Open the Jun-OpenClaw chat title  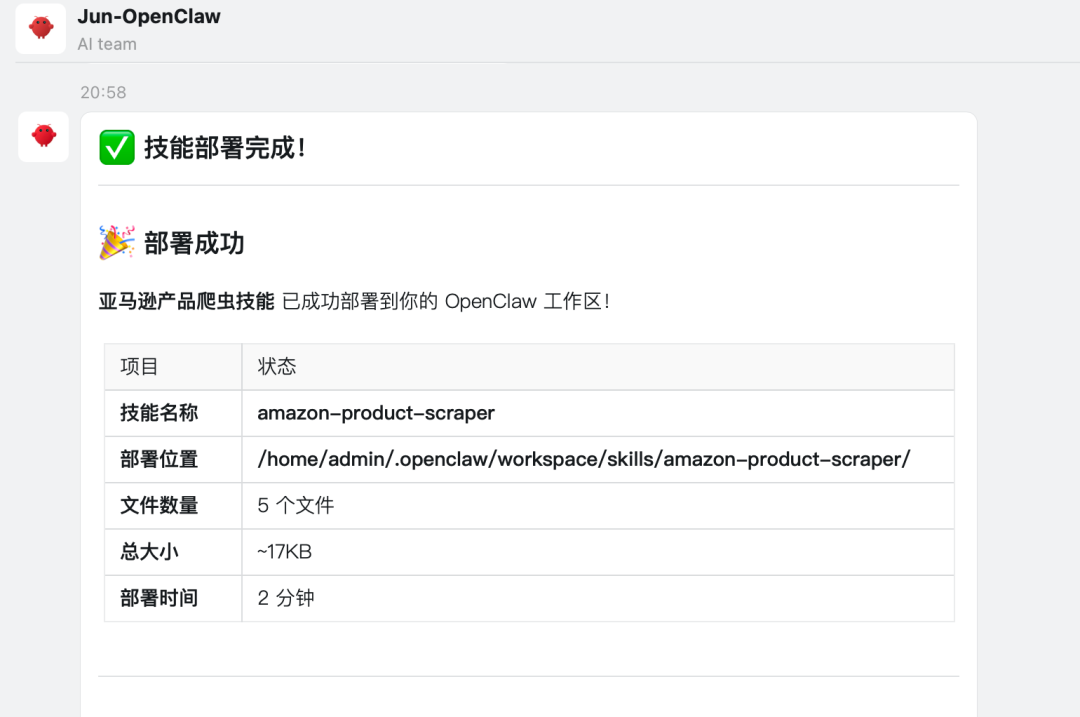pos(149,17)
